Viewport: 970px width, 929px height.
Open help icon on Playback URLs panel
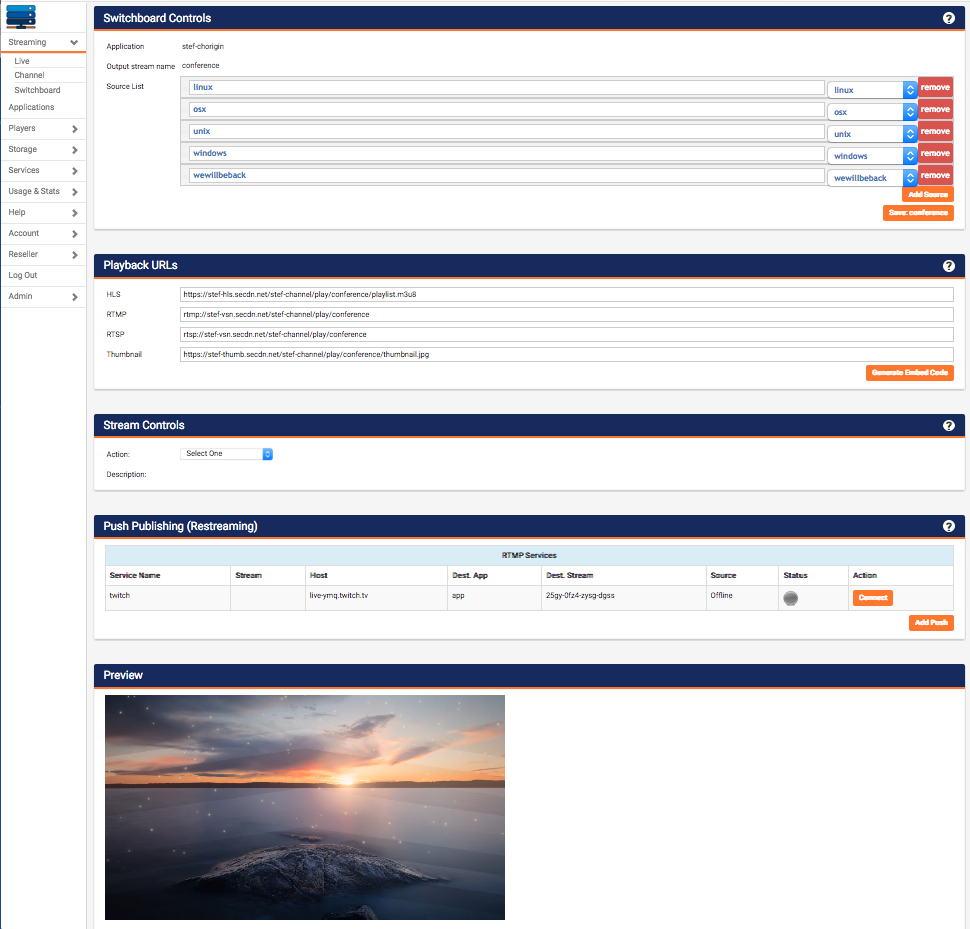click(948, 266)
